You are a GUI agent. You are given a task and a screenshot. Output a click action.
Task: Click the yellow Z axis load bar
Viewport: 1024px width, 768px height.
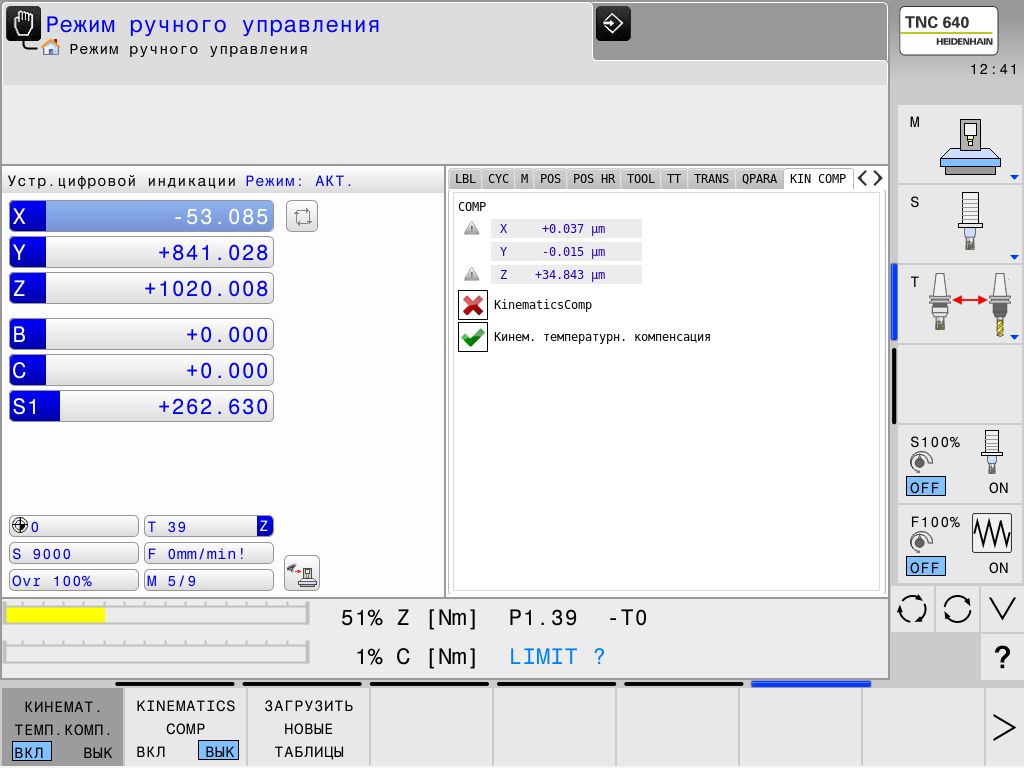coord(56,616)
